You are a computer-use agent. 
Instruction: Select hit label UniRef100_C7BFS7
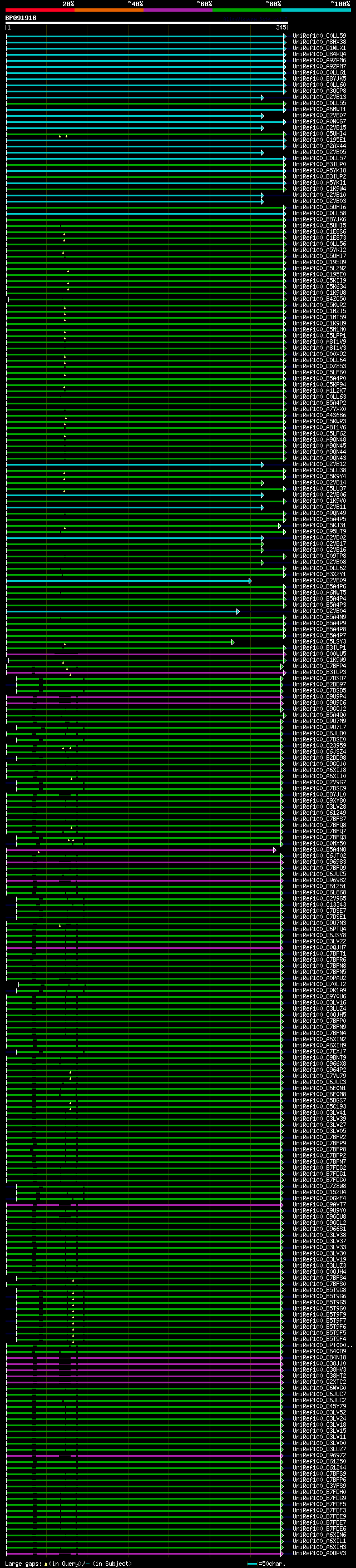click(319, 819)
